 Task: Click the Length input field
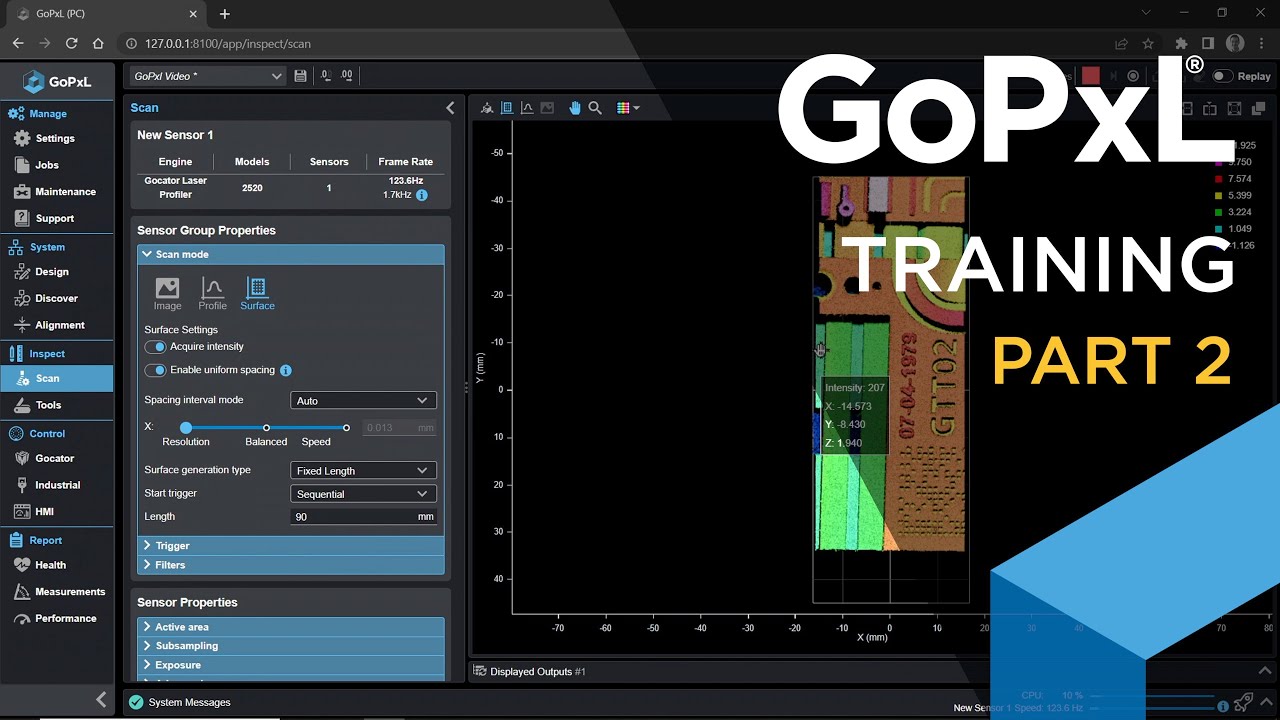(x=363, y=517)
